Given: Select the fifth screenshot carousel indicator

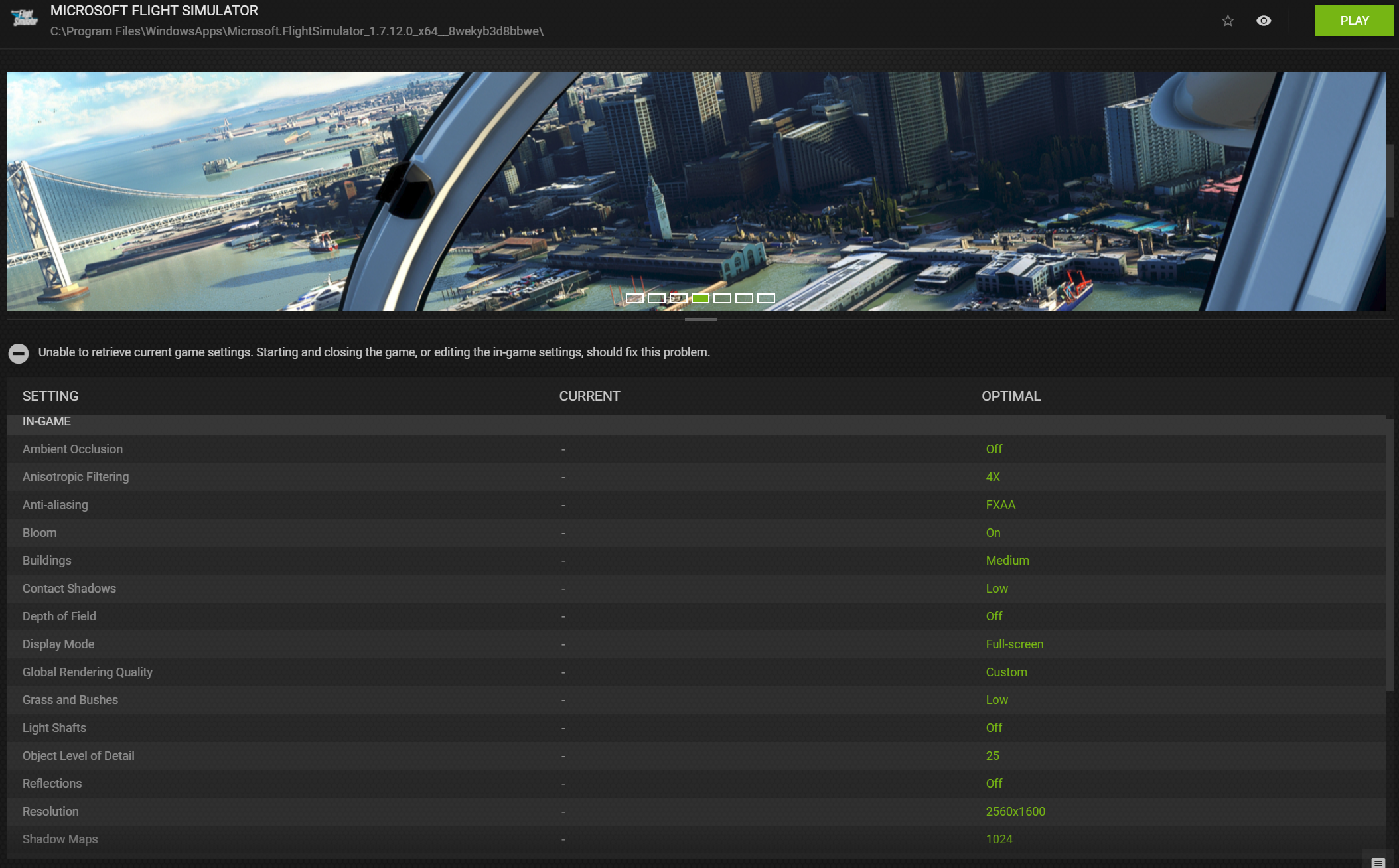Looking at the screenshot, I should click(722, 298).
